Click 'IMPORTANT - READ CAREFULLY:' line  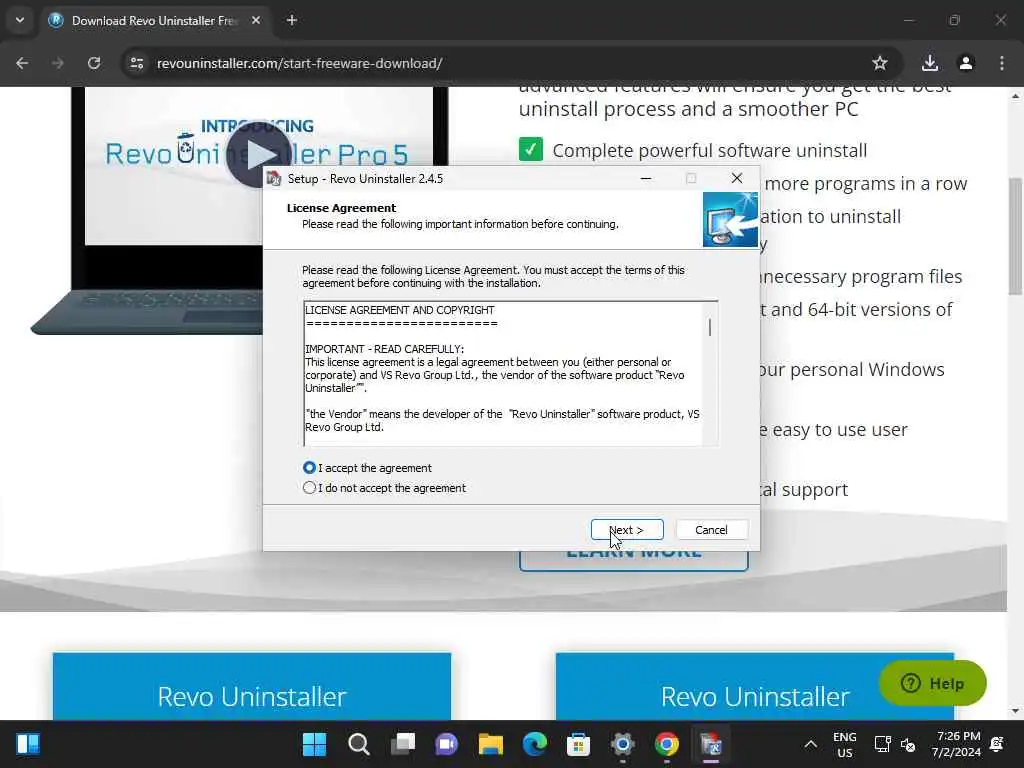coord(385,349)
